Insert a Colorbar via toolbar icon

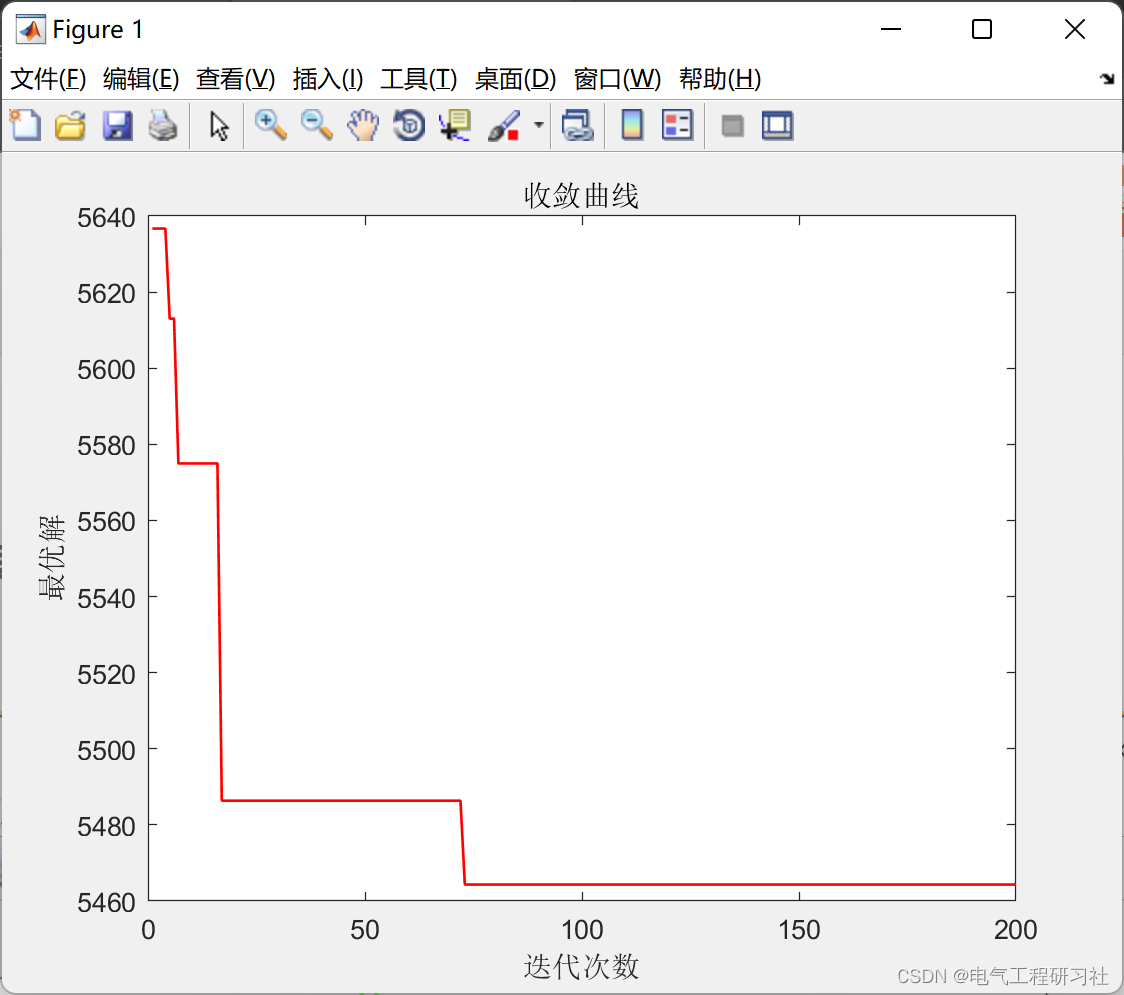click(x=632, y=125)
